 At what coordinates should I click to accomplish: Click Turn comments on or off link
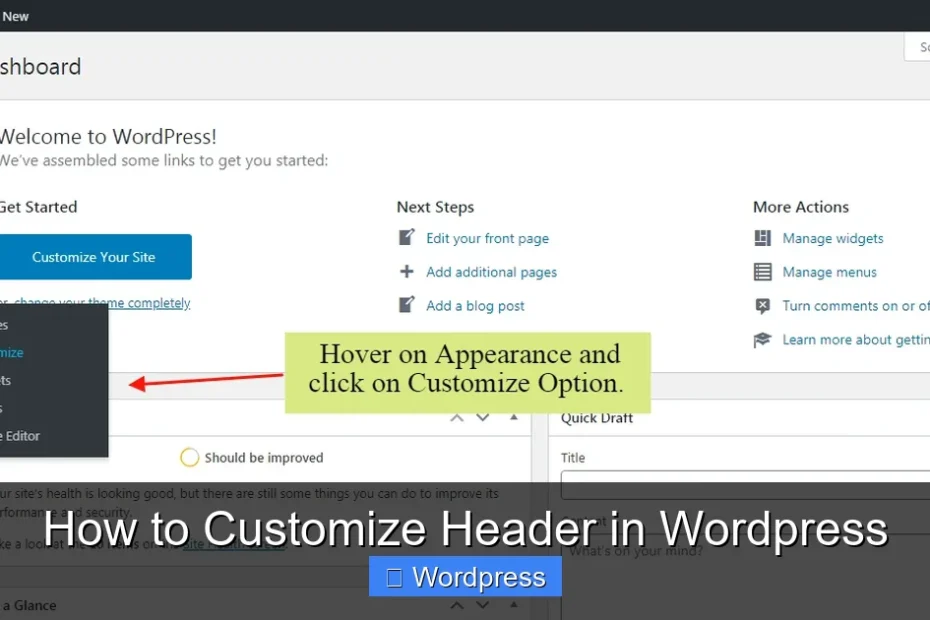[x=856, y=306]
